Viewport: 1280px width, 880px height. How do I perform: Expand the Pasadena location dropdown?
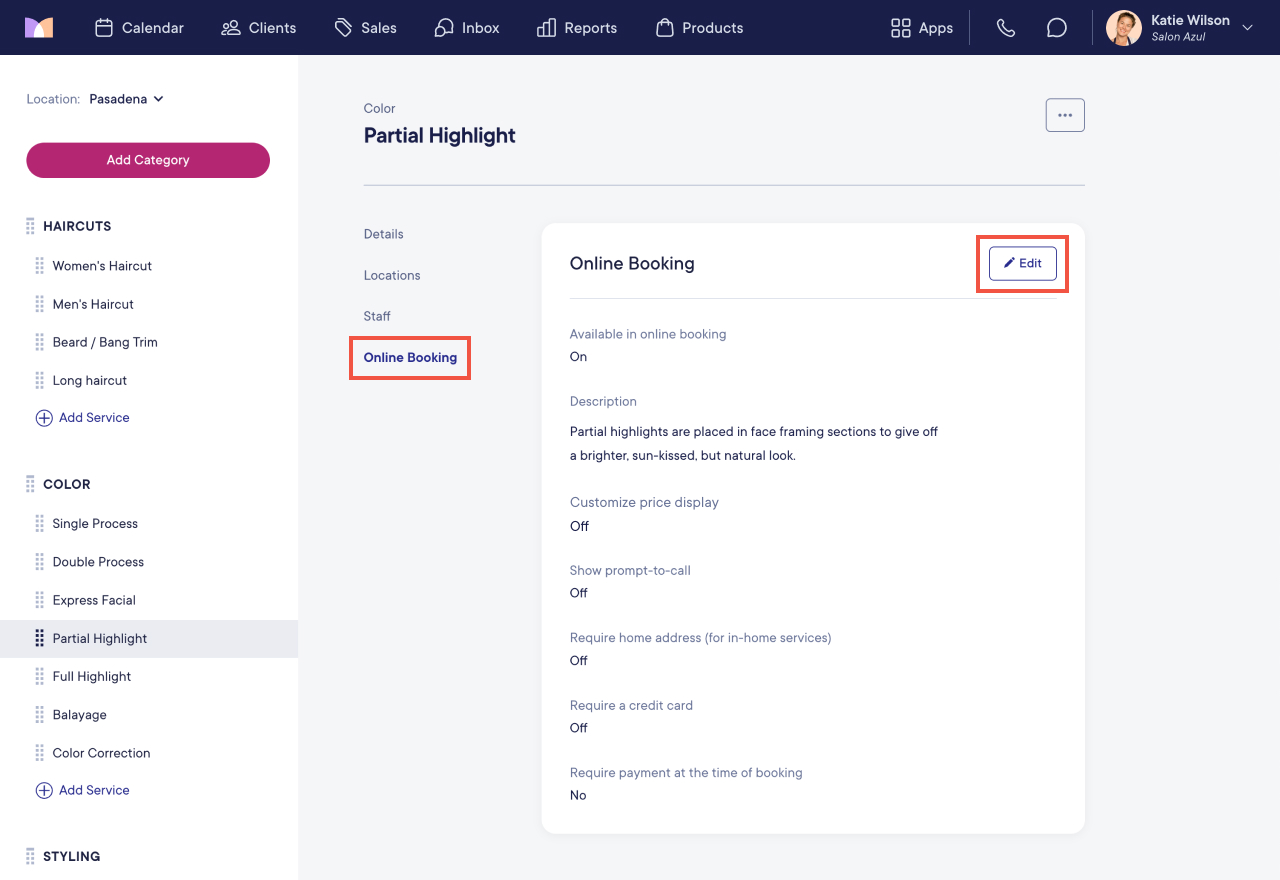tap(127, 99)
